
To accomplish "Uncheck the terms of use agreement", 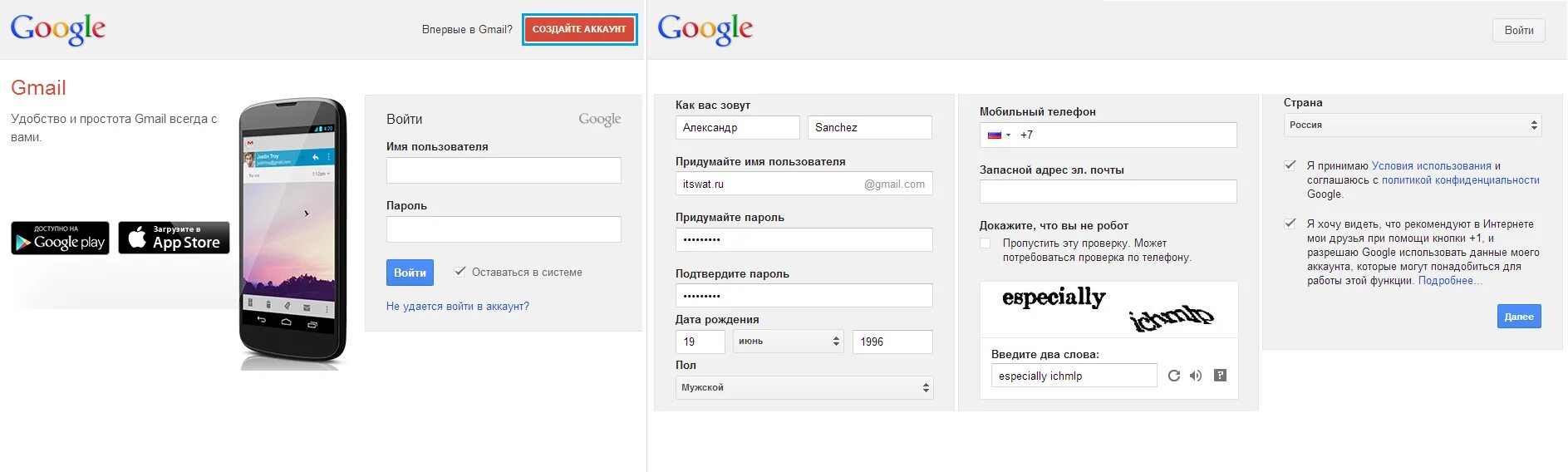I will (x=1290, y=165).
